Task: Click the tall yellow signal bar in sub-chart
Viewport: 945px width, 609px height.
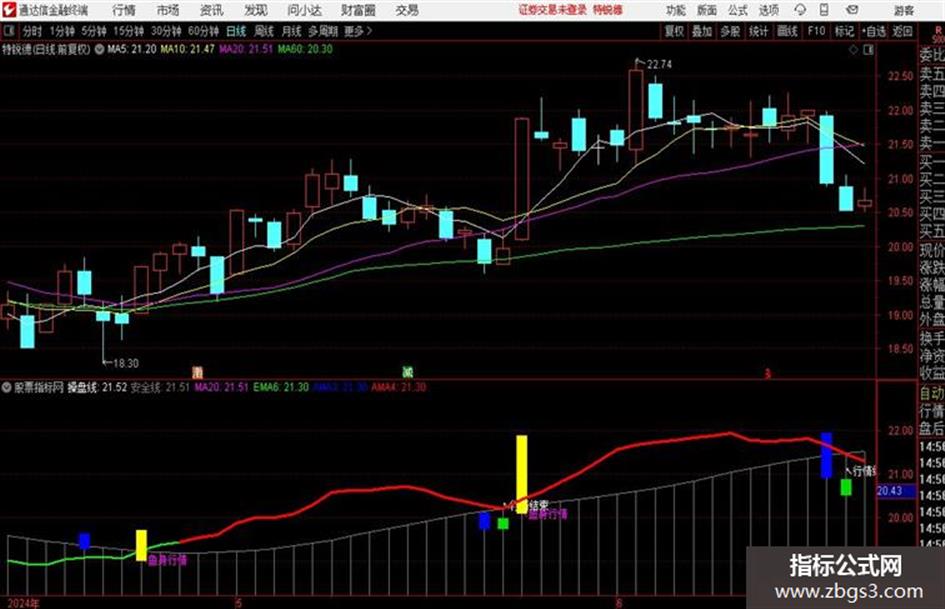Action: 521,475
